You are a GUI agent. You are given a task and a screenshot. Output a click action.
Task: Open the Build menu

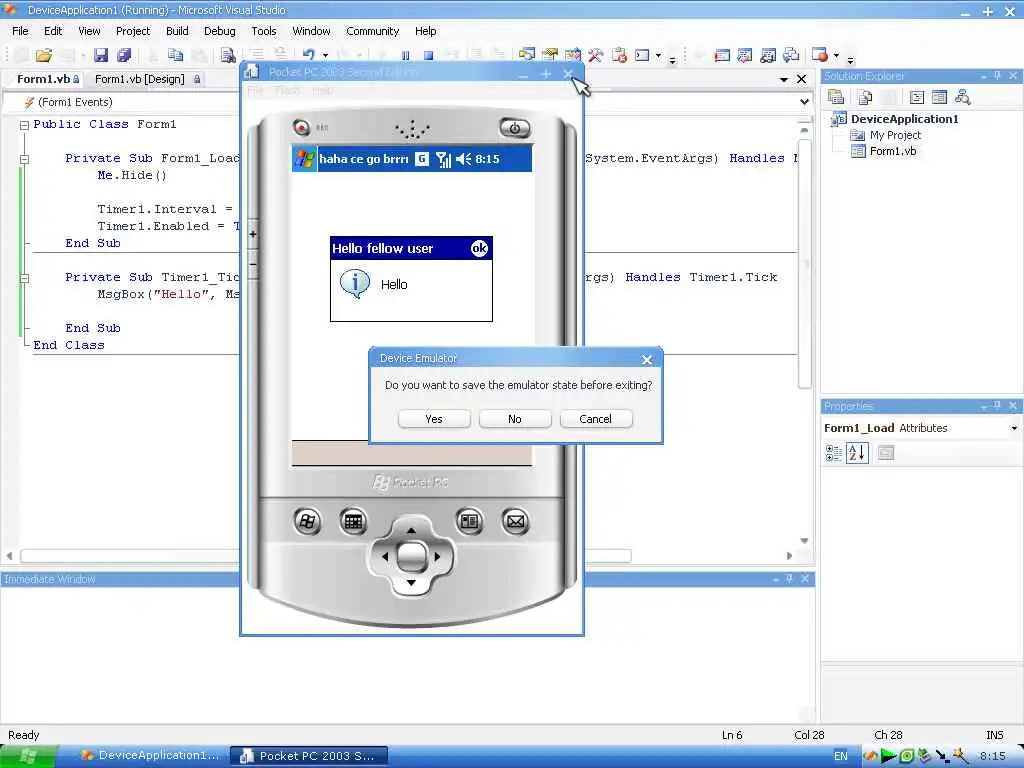tap(177, 31)
